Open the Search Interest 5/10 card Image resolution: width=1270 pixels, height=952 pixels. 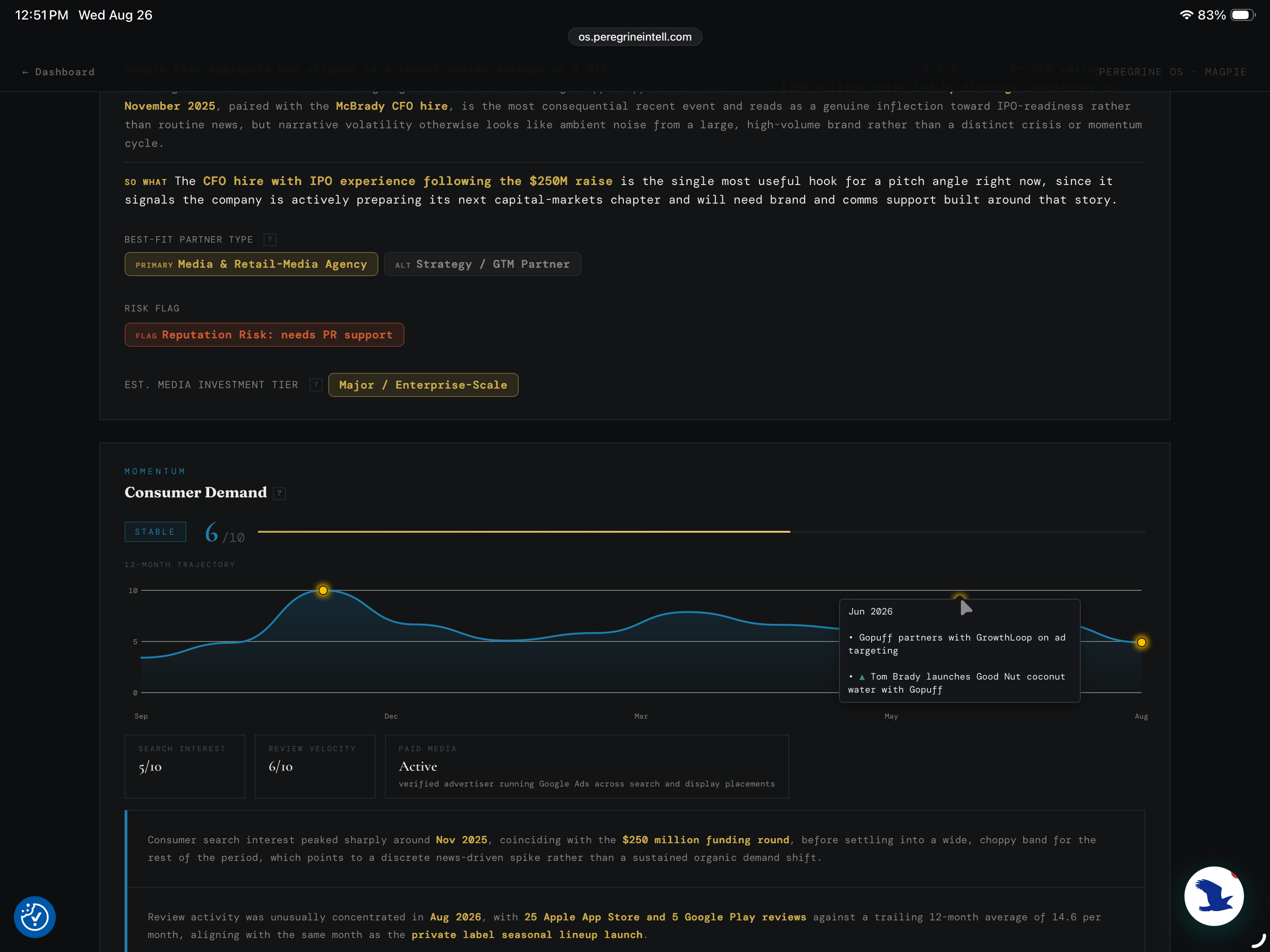(x=185, y=767)
